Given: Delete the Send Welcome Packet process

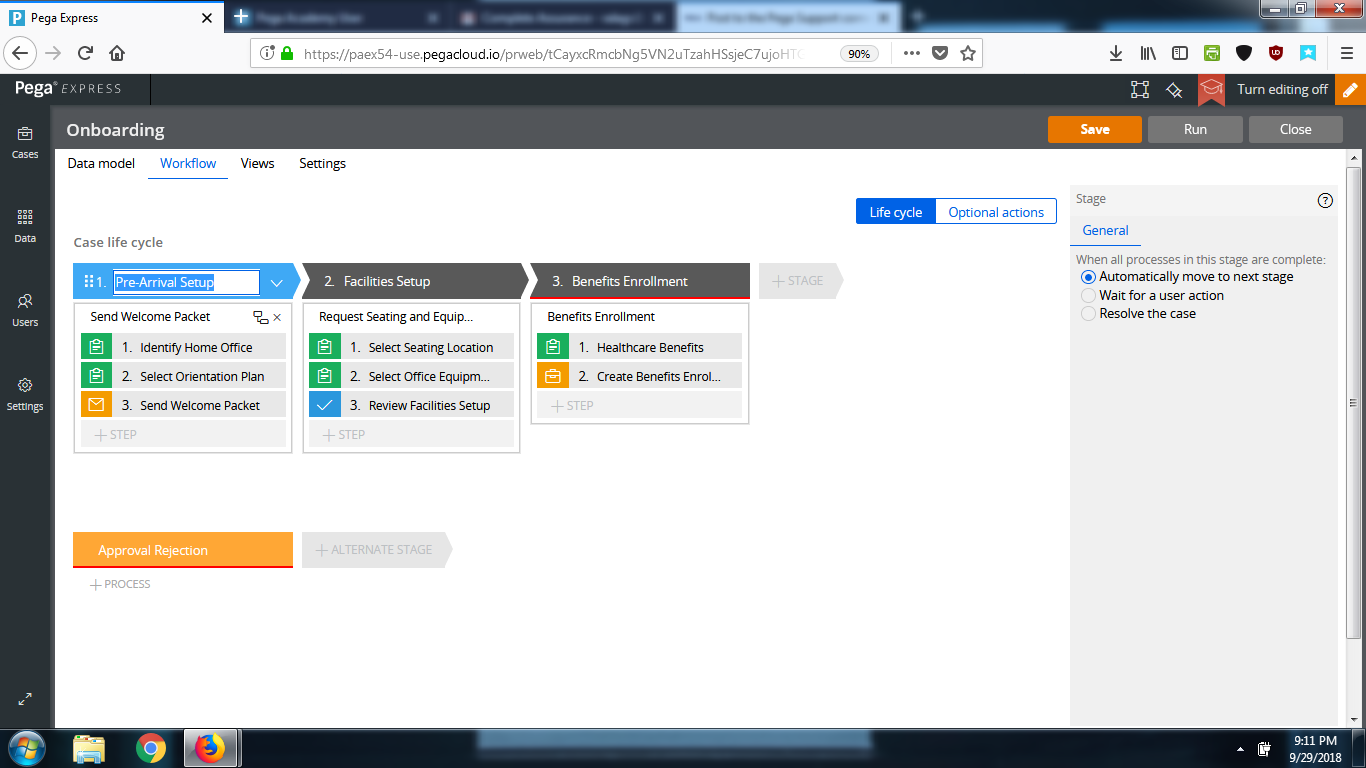Looking at the screenshot, I should click(278, 317).
